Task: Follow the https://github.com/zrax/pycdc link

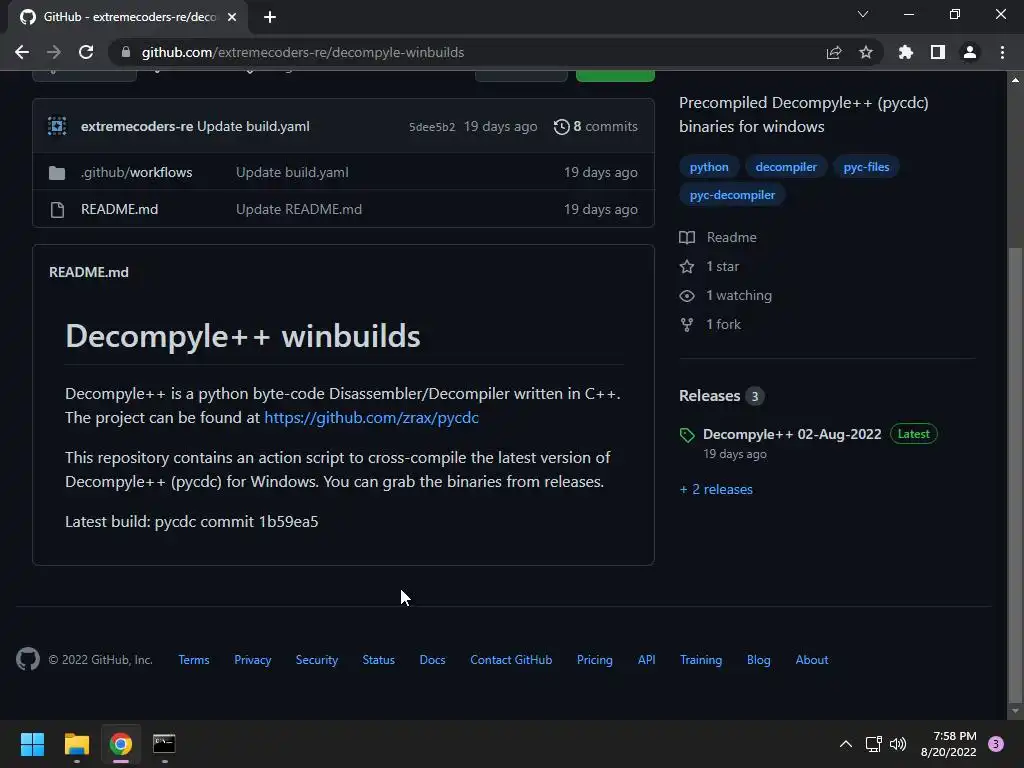Action: point(371,417)
